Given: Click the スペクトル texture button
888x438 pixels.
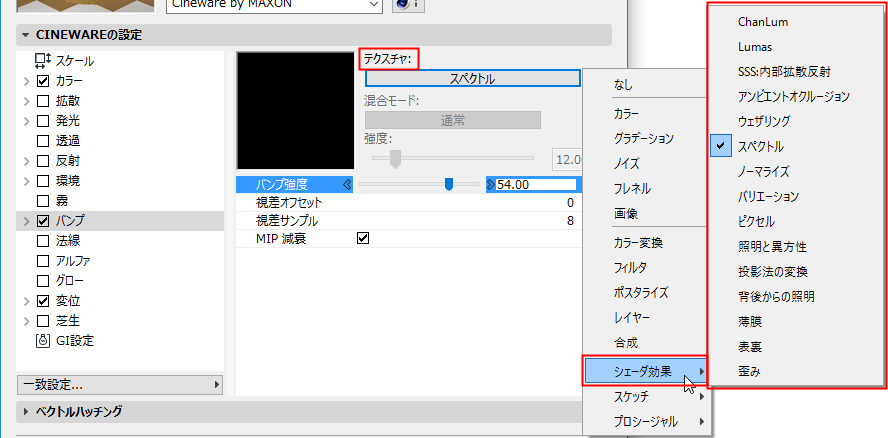Looking at the screenshot, I should [472, 79].
